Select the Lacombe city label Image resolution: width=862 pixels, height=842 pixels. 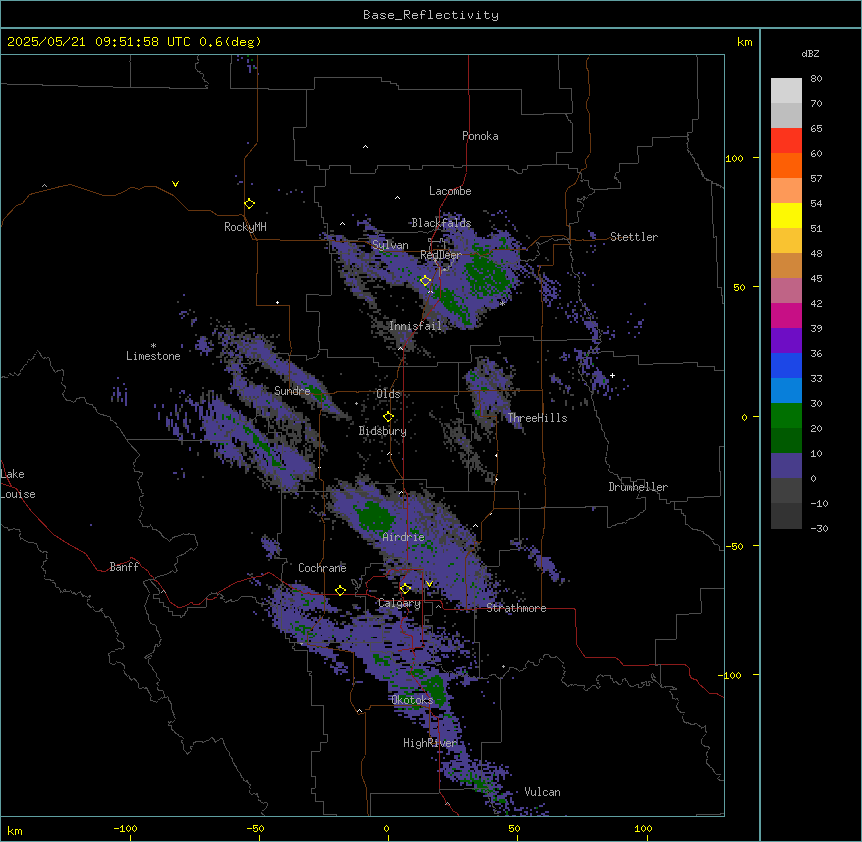click(450, 191)
